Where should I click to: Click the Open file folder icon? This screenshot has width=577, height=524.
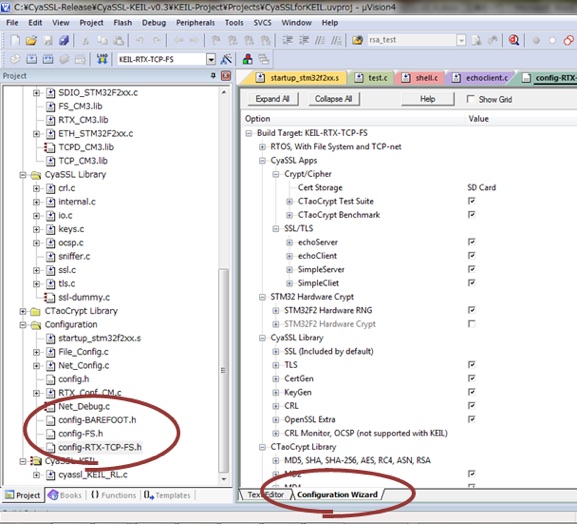click(x=31, y=40)
